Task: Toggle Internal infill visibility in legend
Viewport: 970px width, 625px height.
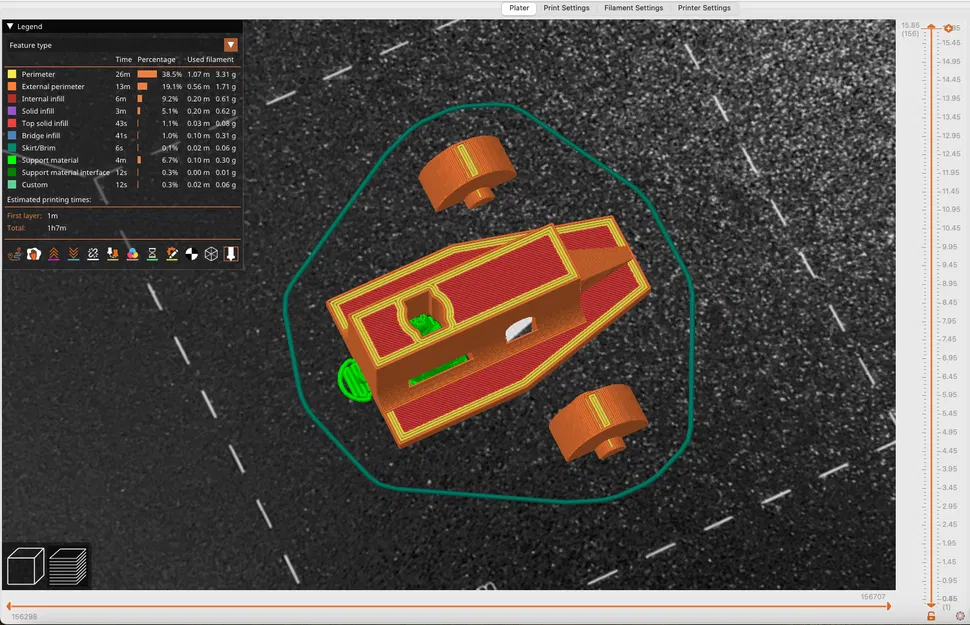Action: [122, 99]
